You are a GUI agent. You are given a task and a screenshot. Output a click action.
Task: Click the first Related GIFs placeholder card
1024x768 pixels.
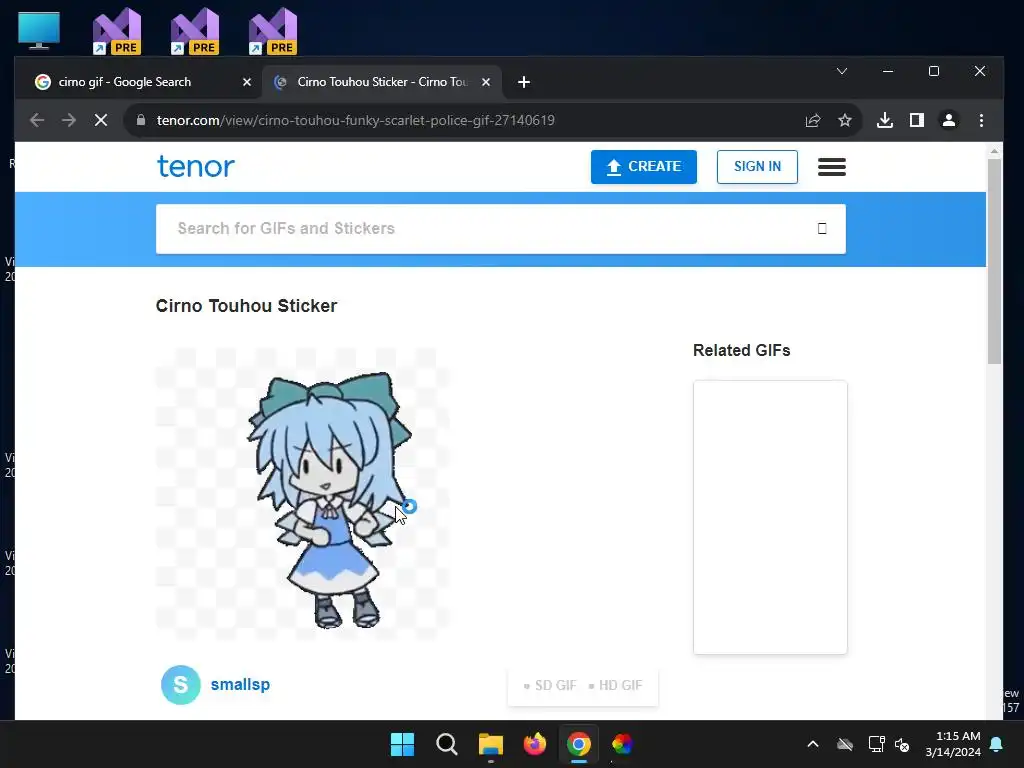pos(770,517)
